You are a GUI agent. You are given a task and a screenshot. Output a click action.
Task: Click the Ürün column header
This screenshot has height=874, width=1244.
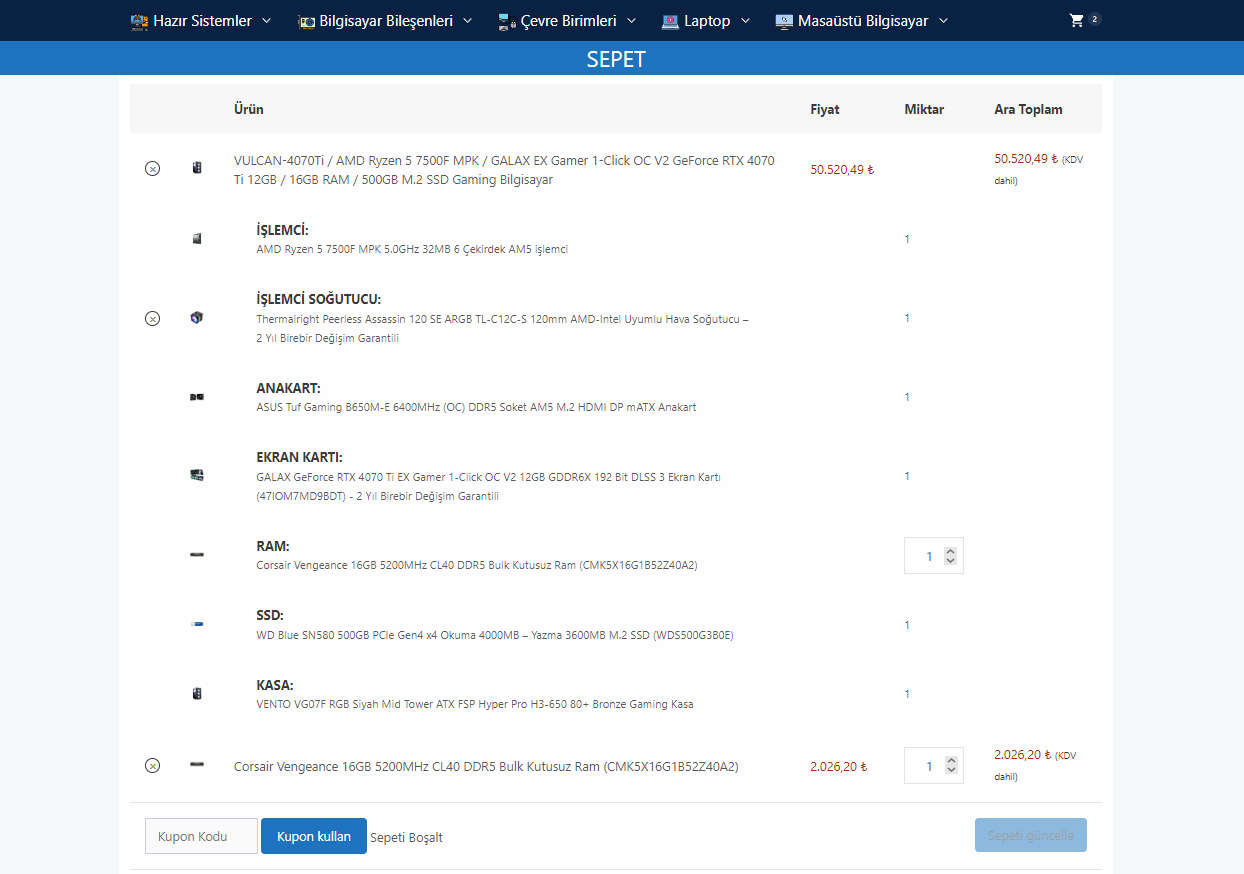(x=249, y=109)
